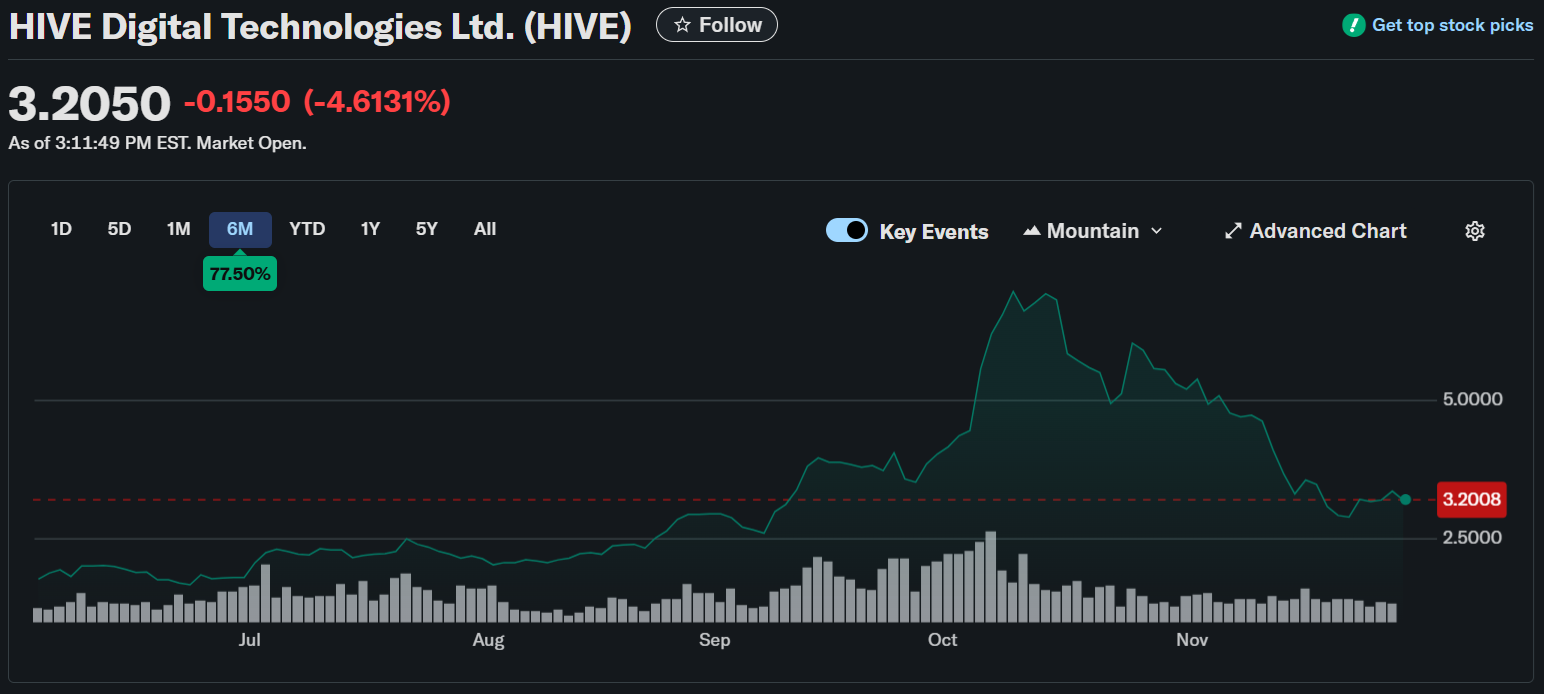Click the star icon in Follow button
Screen dimensions: 1544x694
coord(682,25)
